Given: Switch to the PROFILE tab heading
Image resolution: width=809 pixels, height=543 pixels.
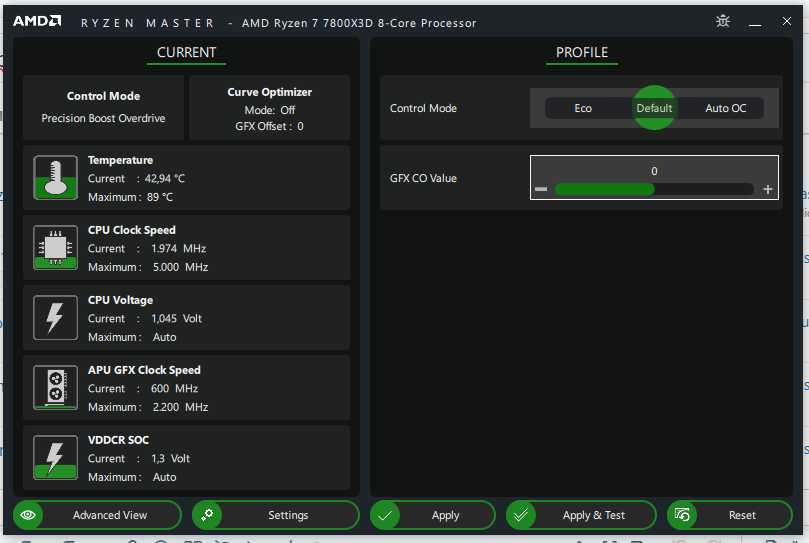Looking at the screenshot, I should pos(582,53).
